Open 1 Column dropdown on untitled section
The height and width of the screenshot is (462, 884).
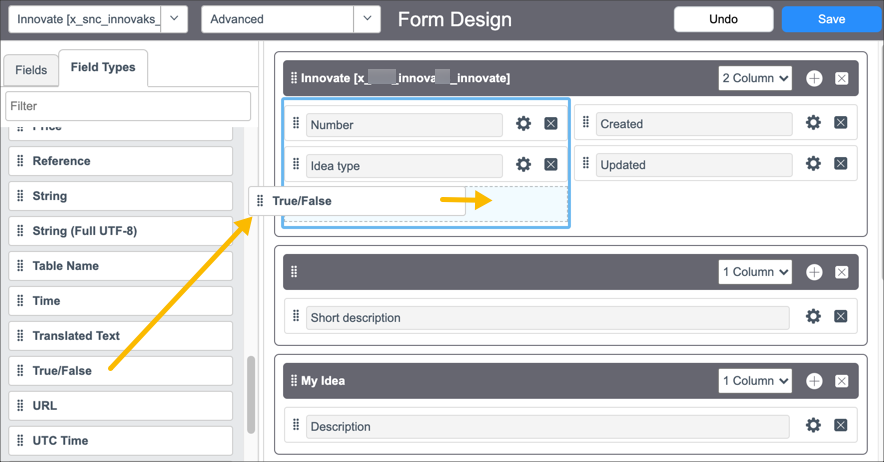(x=755, y=272)
